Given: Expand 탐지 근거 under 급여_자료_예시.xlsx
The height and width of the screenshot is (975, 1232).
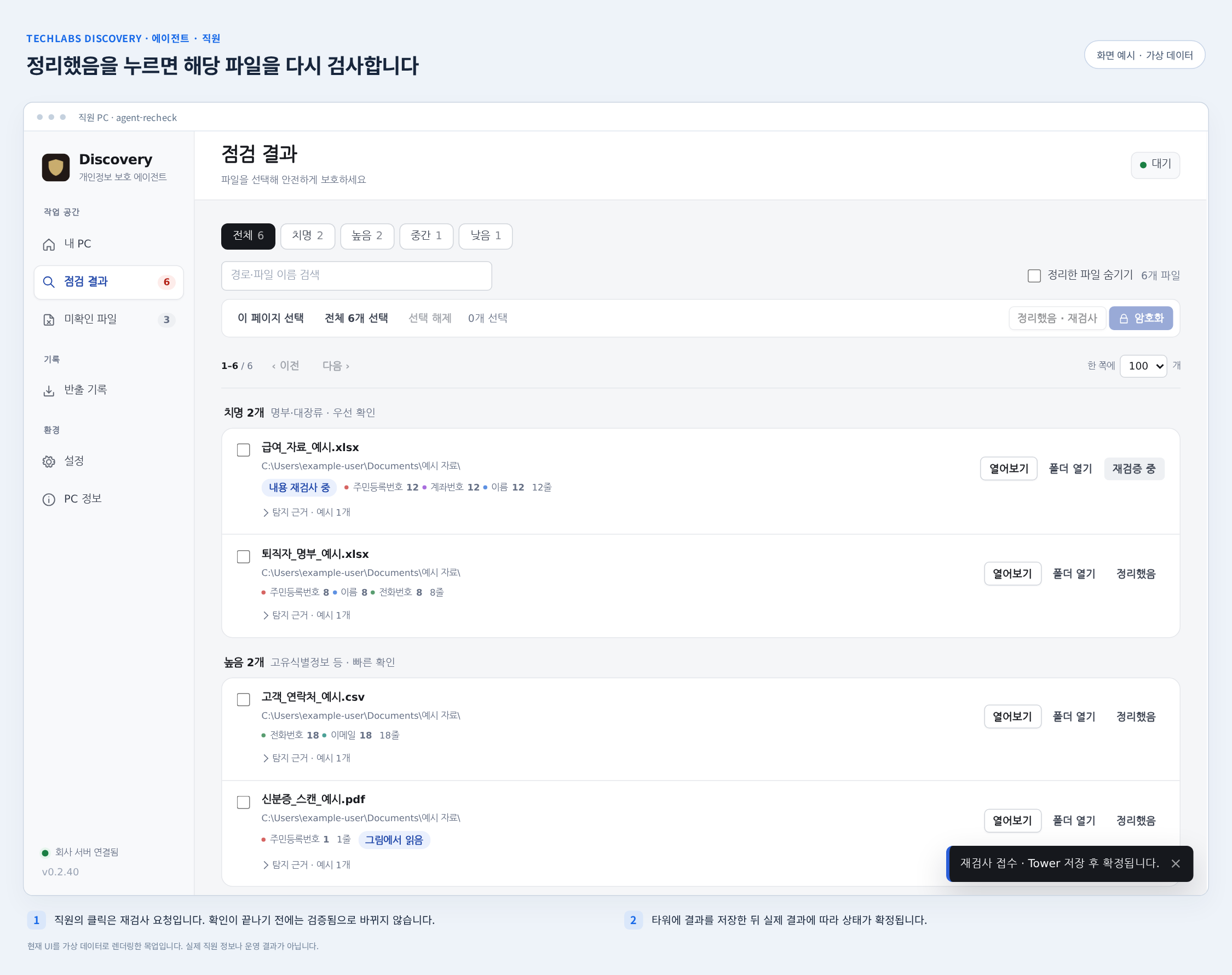Looking at the screenshot, I should click(307, 512).
